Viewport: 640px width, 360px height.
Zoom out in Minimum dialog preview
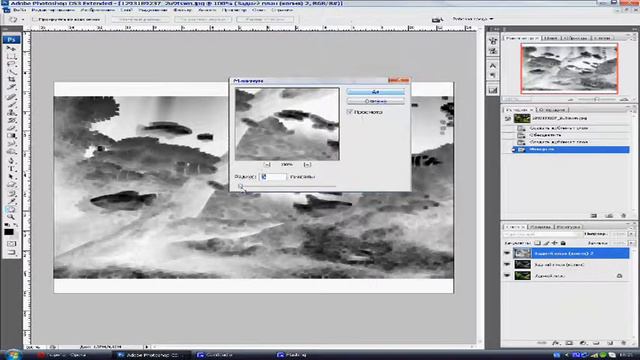267,164
